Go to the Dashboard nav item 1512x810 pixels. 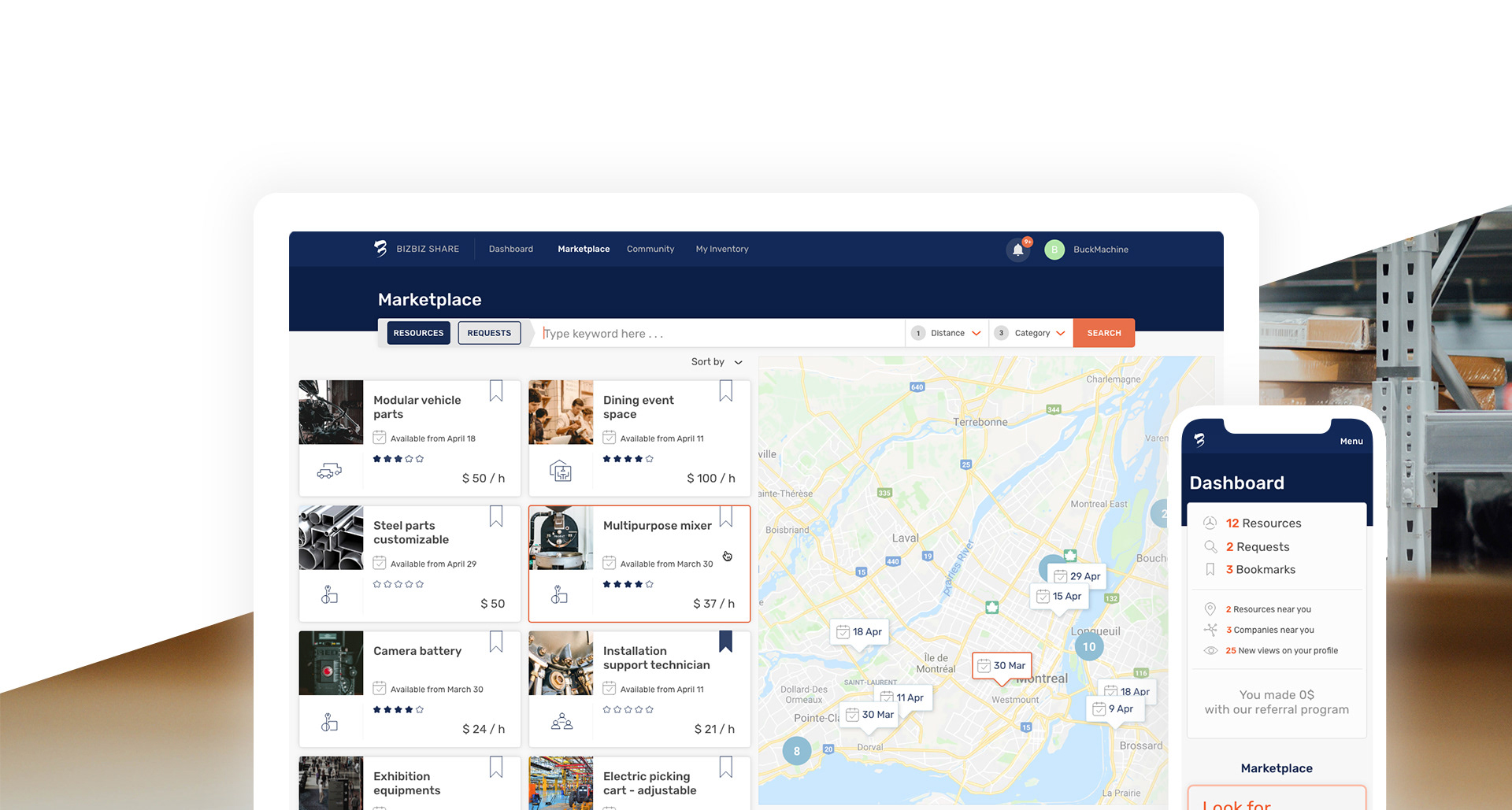pyautogui.click(x=511, y=249)
